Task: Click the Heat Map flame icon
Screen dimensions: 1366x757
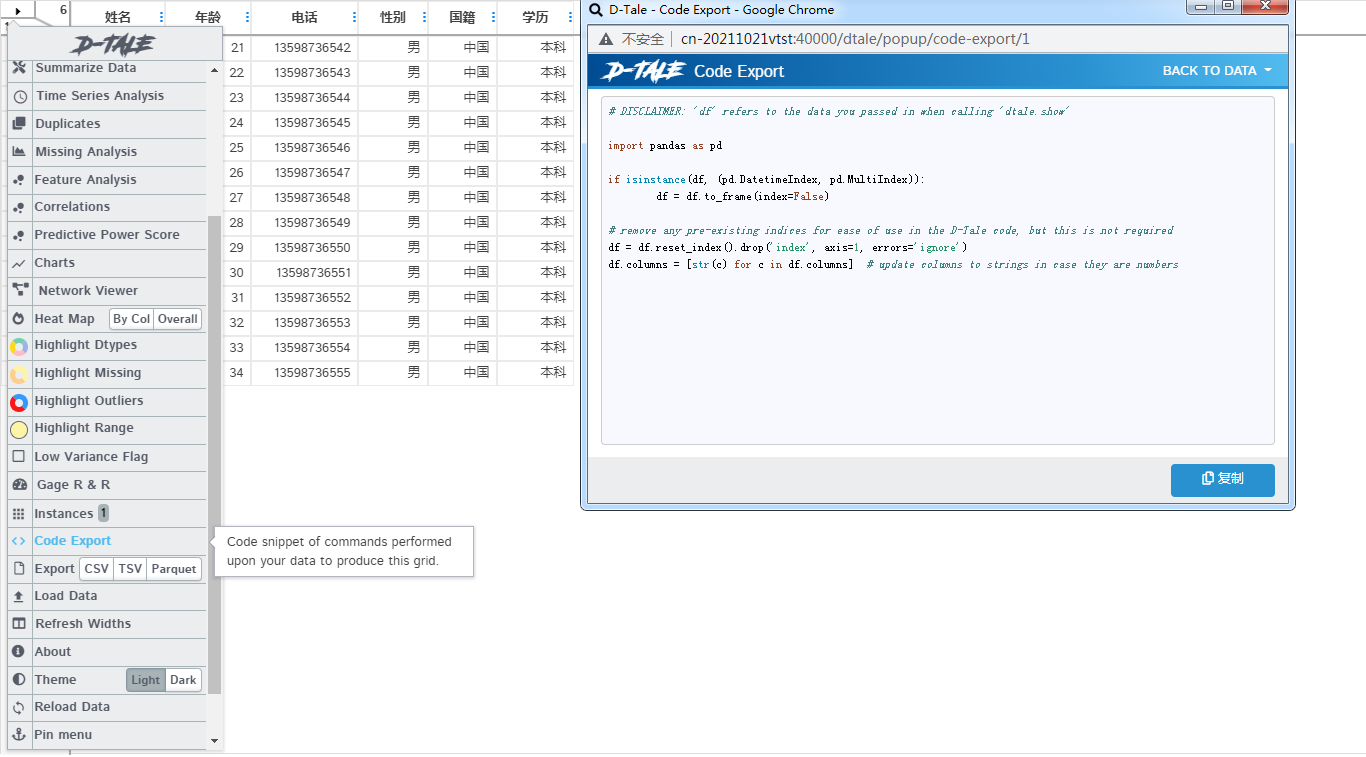Action: [x=19, y=319]
